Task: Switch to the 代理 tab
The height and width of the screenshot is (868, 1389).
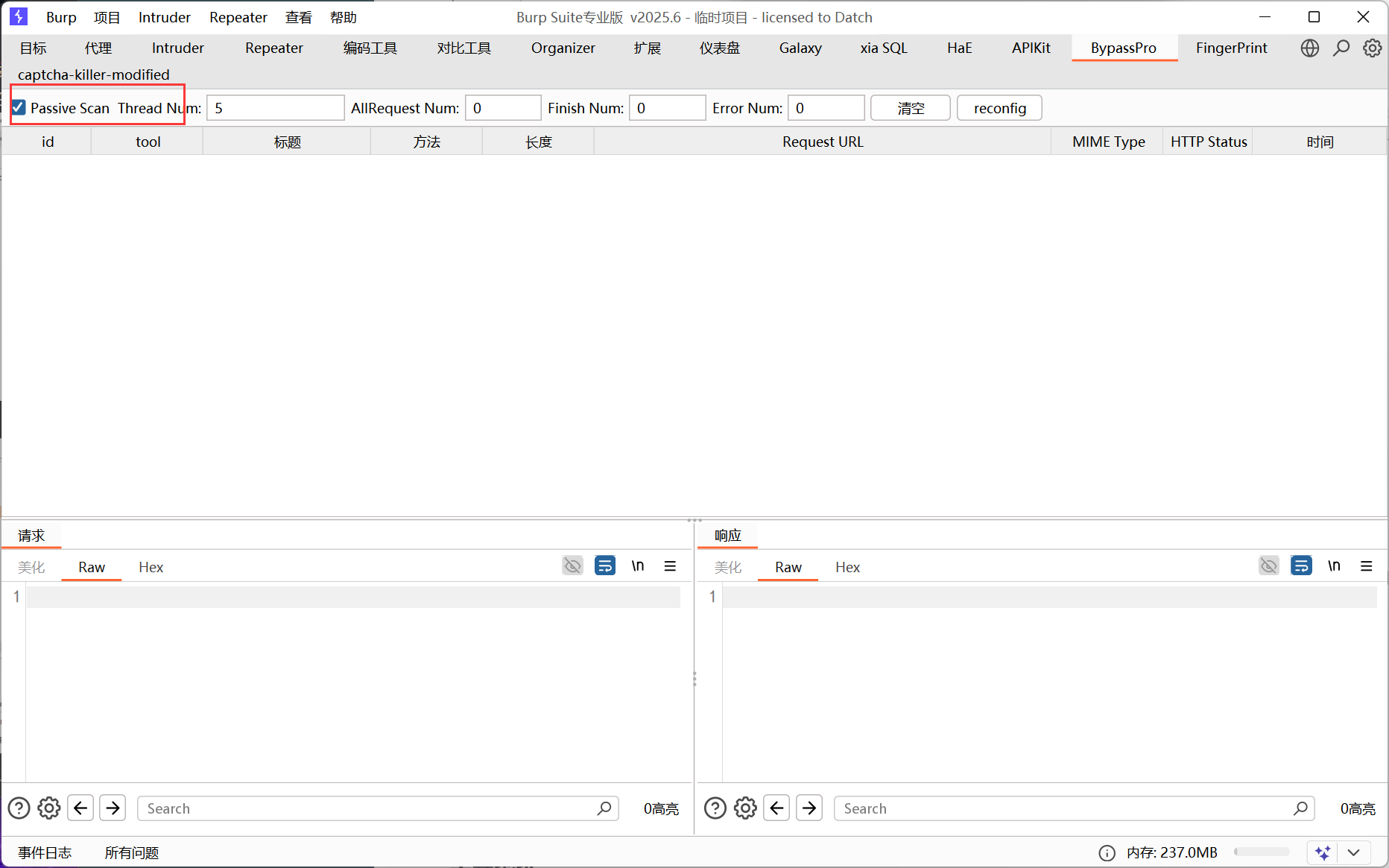Action: [98, 48]
